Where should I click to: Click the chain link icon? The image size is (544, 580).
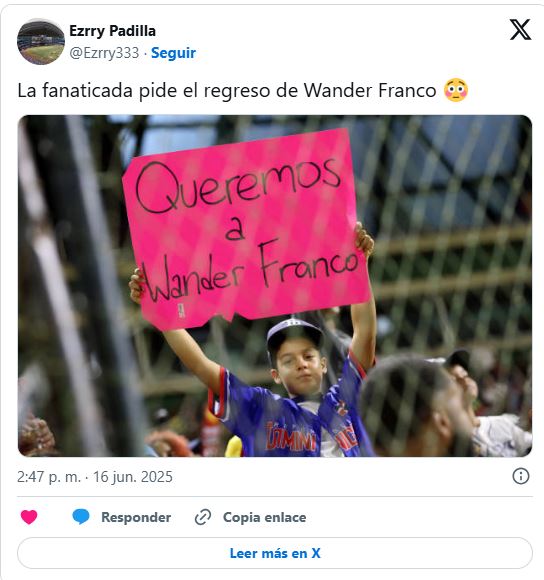[x=203, y=517]
